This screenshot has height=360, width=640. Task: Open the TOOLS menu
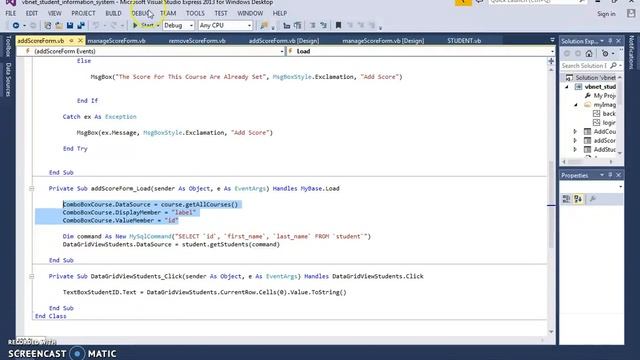195,13
